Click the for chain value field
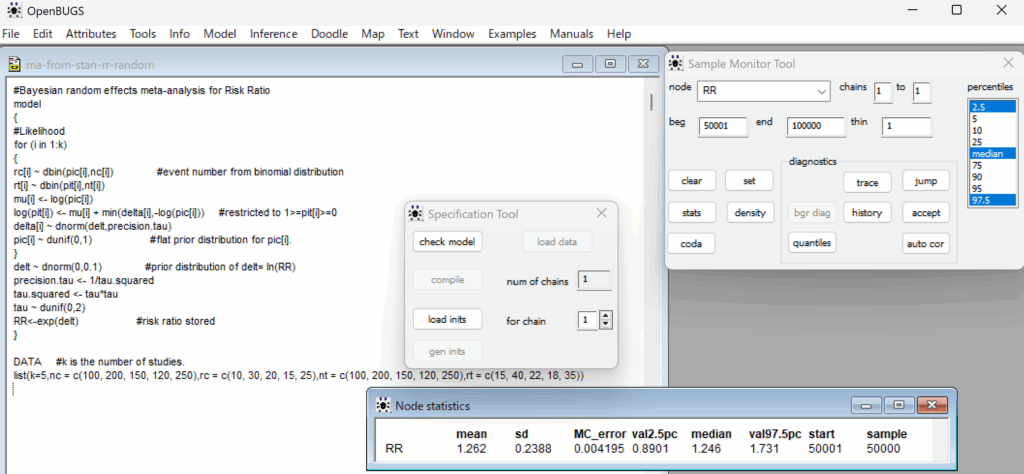 [588, 321]
